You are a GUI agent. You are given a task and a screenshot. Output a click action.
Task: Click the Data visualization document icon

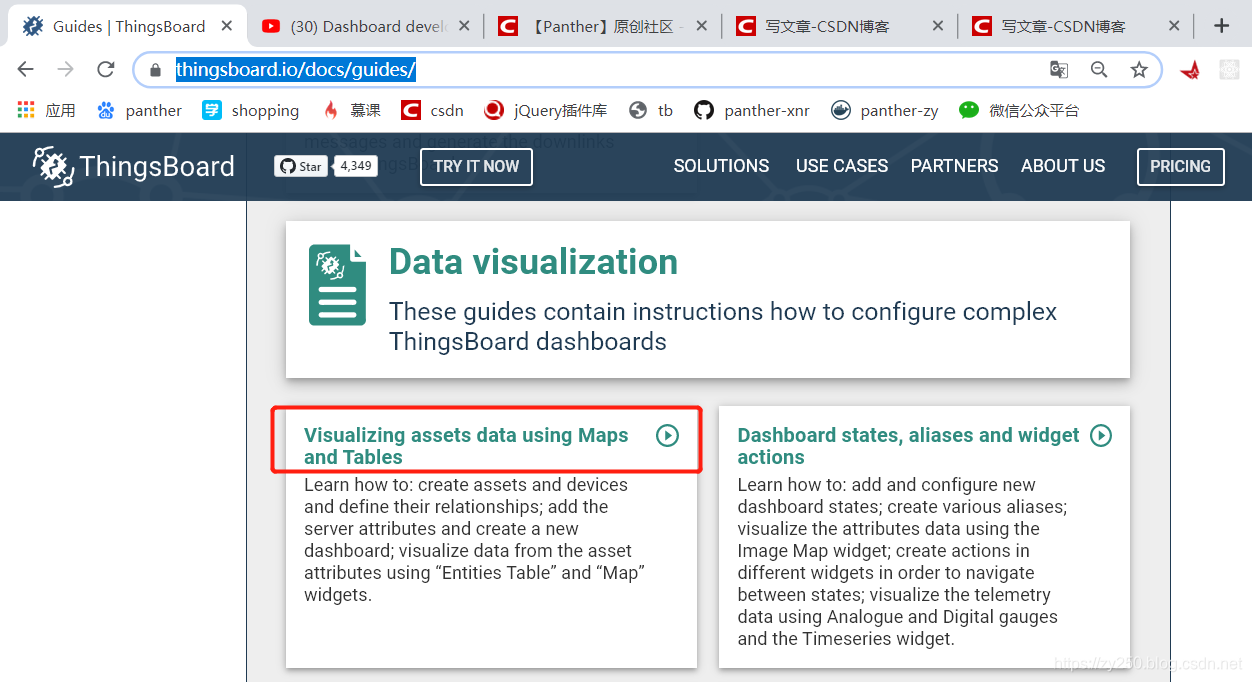coord(337,285)
